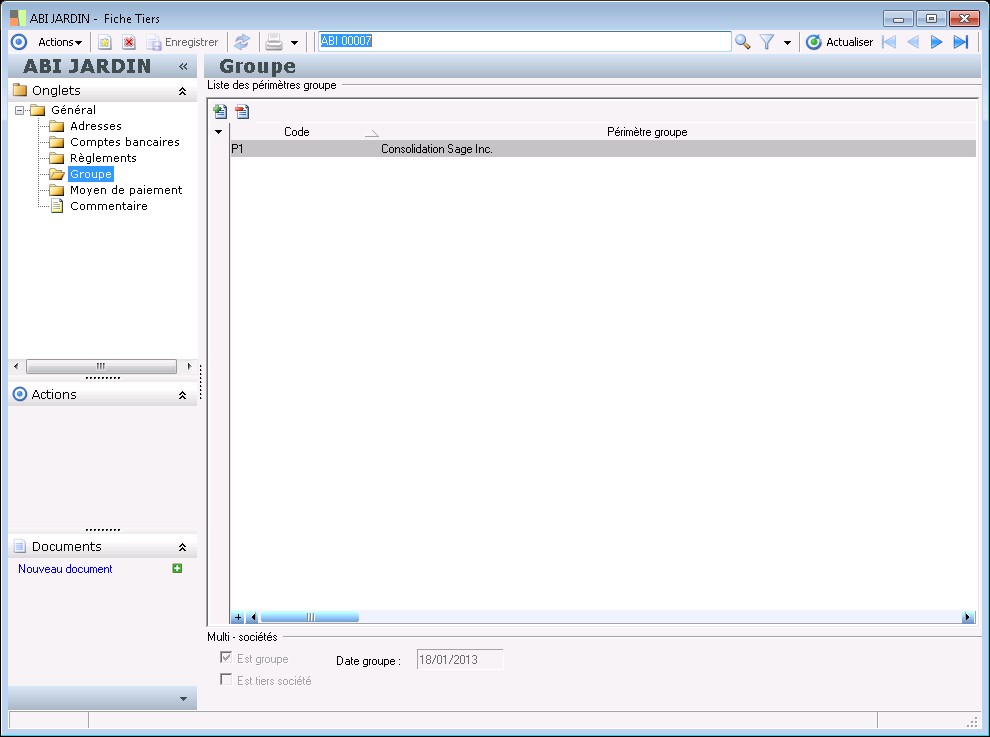The image size is (990, 737).
Task: Click the printer icon
Action: [x=274, y=42]
